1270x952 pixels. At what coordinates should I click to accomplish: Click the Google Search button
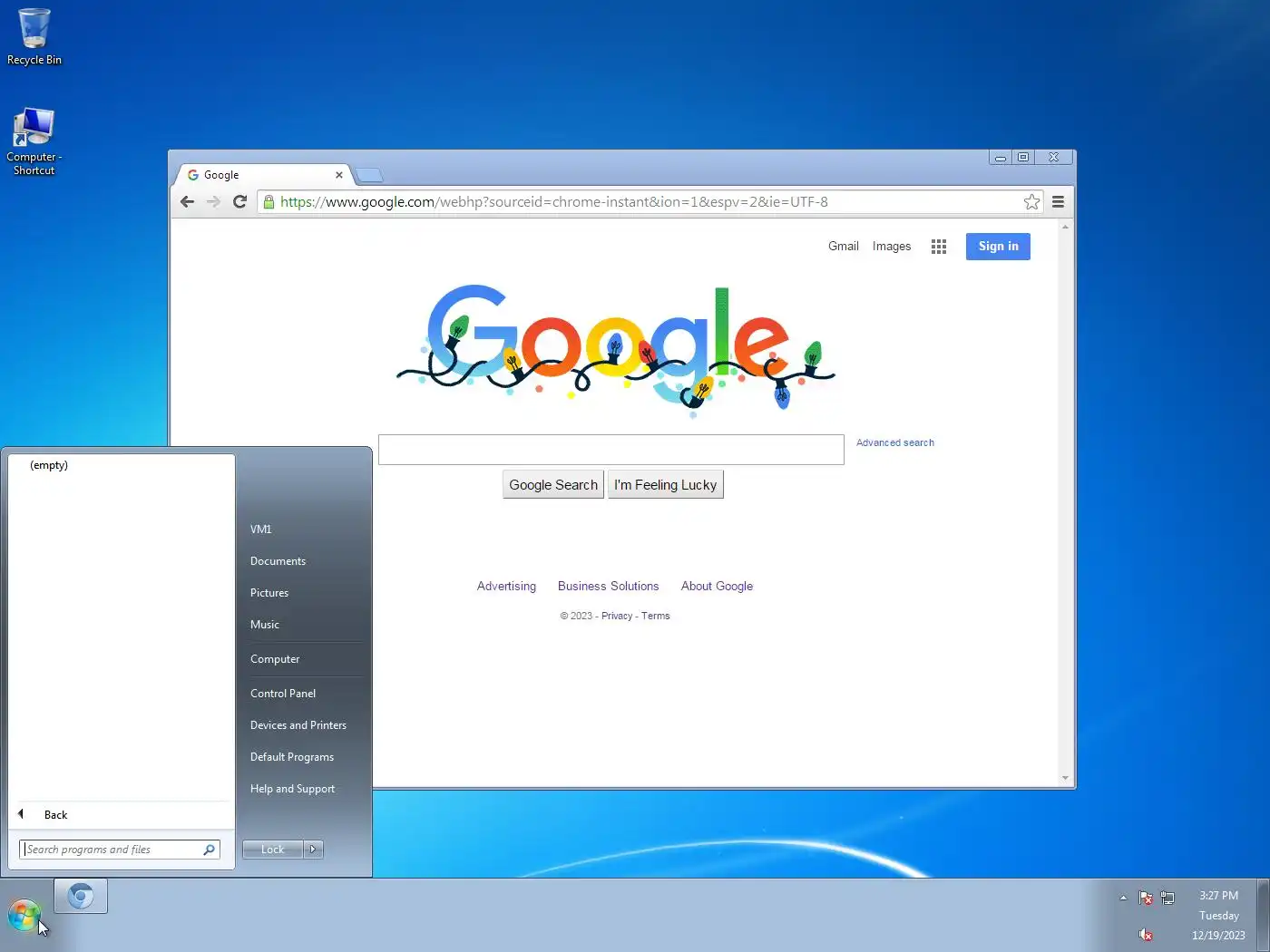(553, 485)
